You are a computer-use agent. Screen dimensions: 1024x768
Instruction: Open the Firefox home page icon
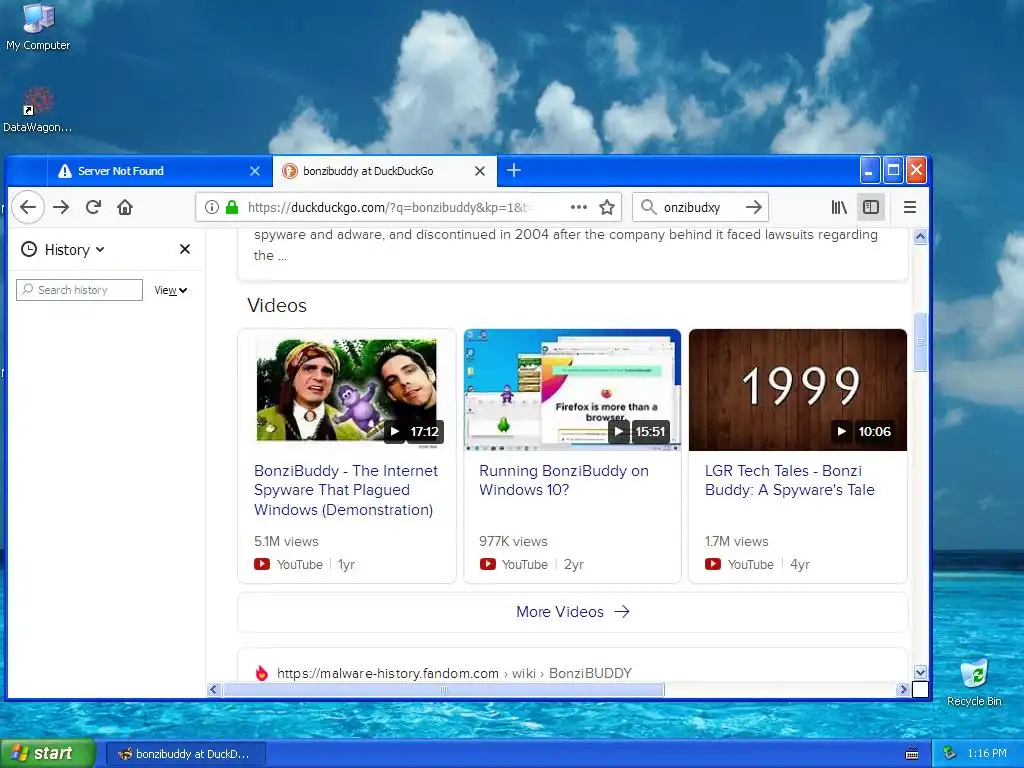pyautogui.click(x=125, y=207)
